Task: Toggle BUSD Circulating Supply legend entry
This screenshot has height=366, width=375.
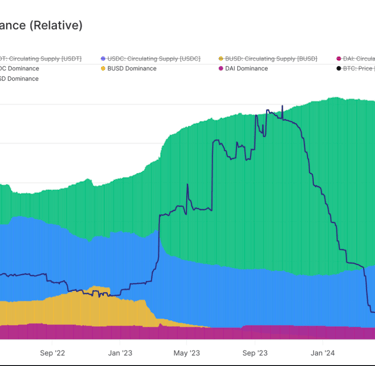Action: (268, 59)
